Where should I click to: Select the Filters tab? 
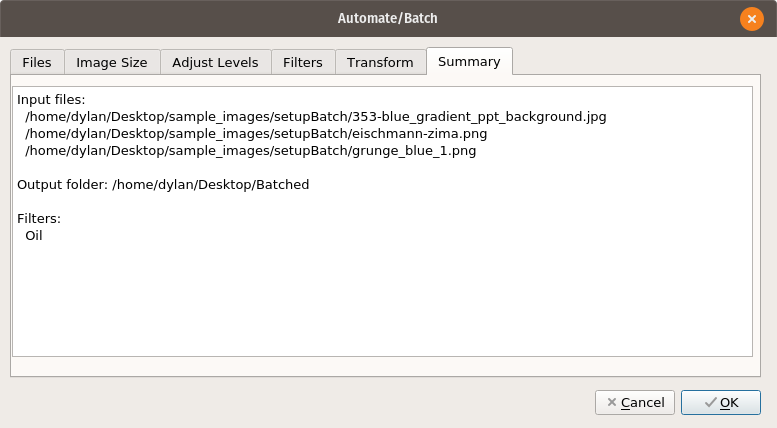(x=303, y=62)
